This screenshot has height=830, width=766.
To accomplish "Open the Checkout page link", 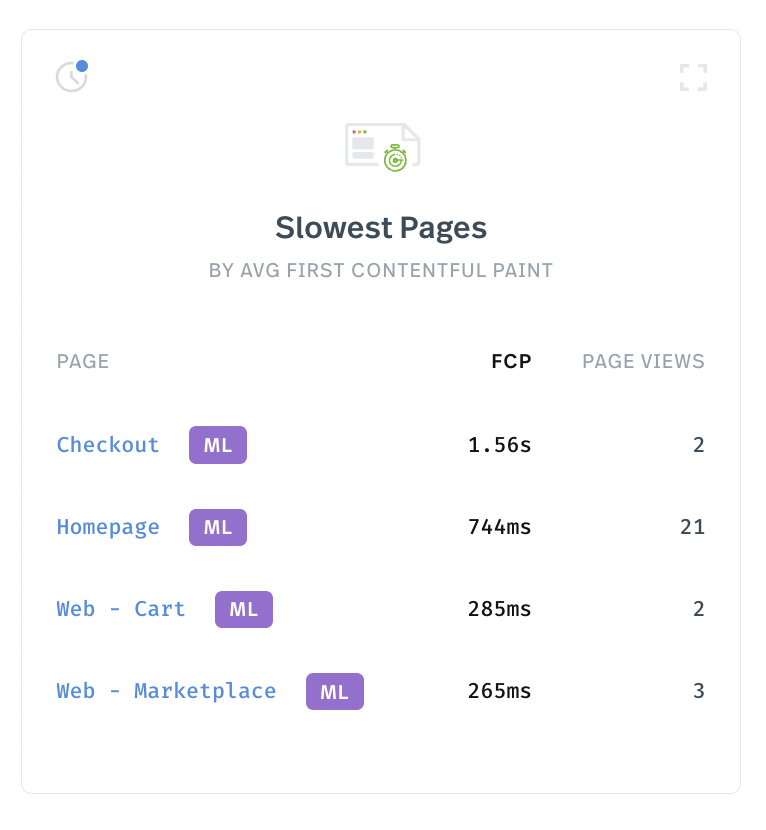I will (x=108, y=445).
